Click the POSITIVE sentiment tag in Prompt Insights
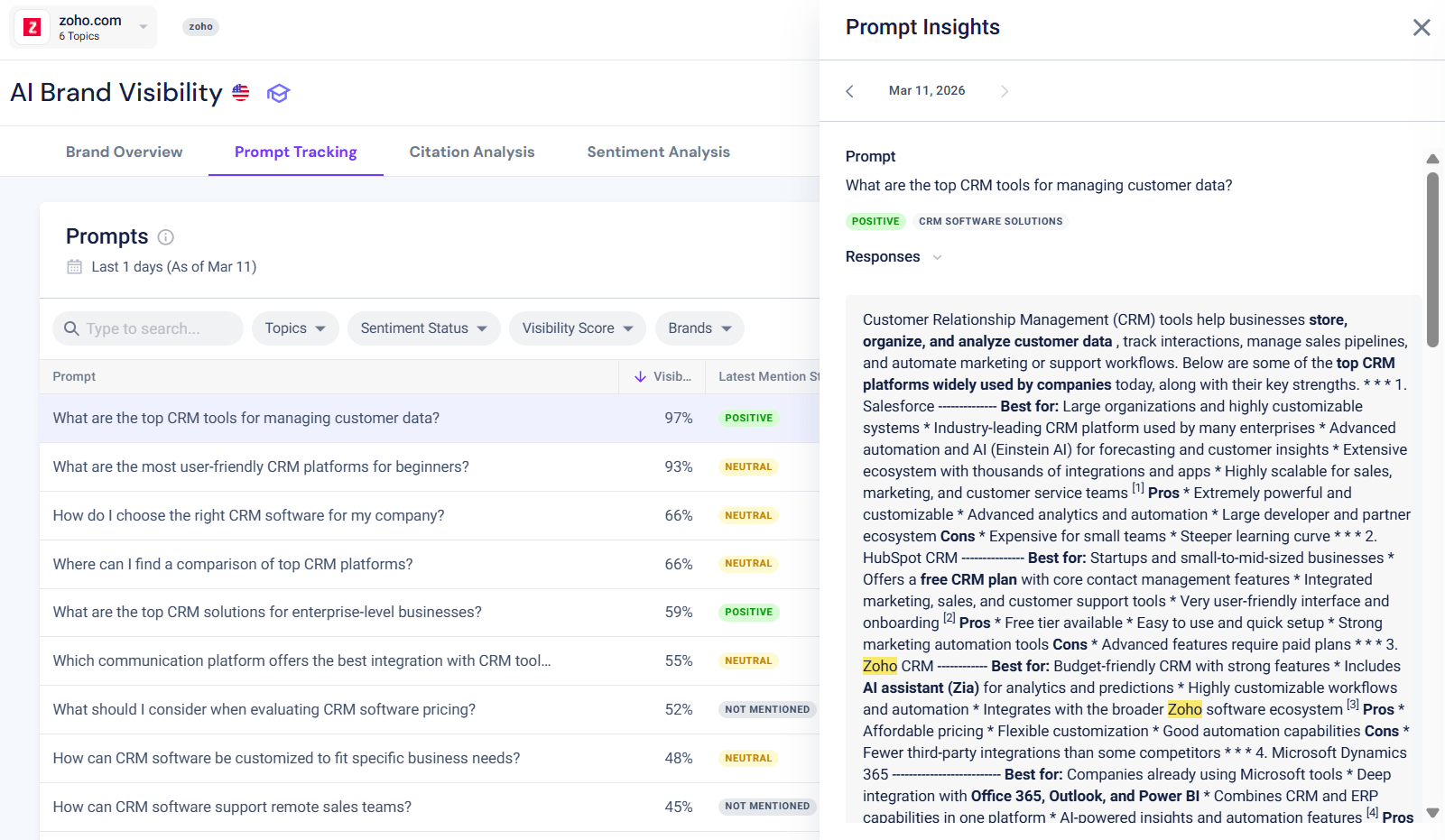 (x=875, y=221)
